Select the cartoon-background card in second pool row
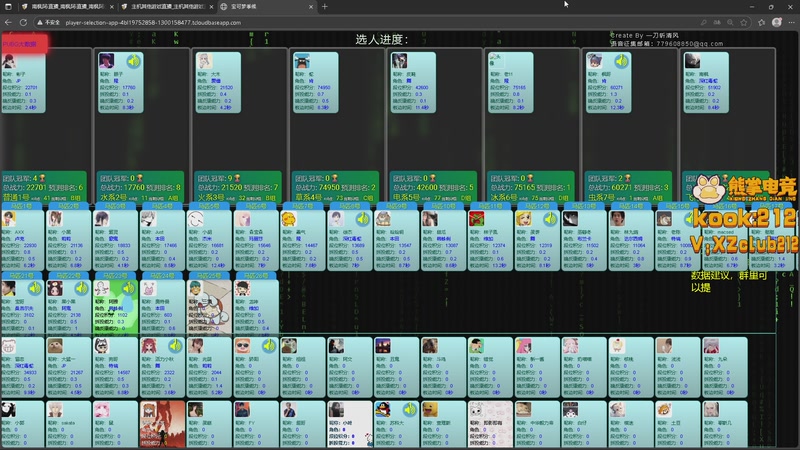This screenshot has height=450, width=800. (210, 307)
